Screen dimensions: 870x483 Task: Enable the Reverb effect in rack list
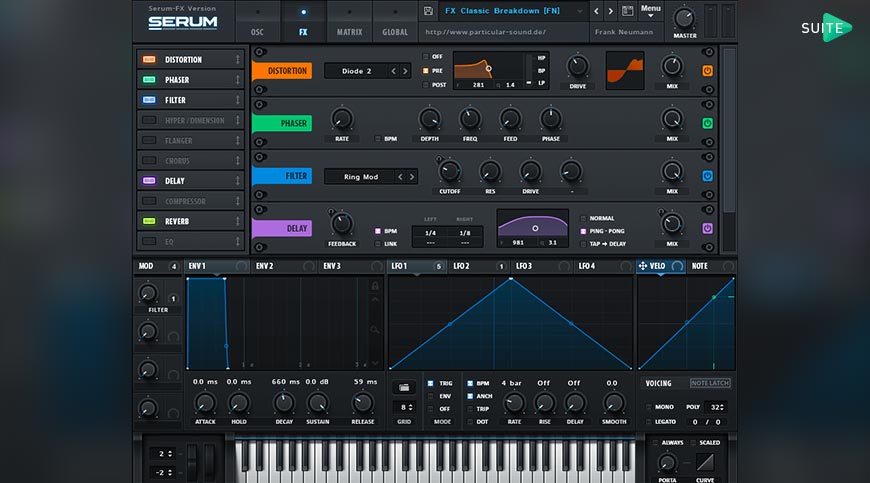click(x=149, y=221)
